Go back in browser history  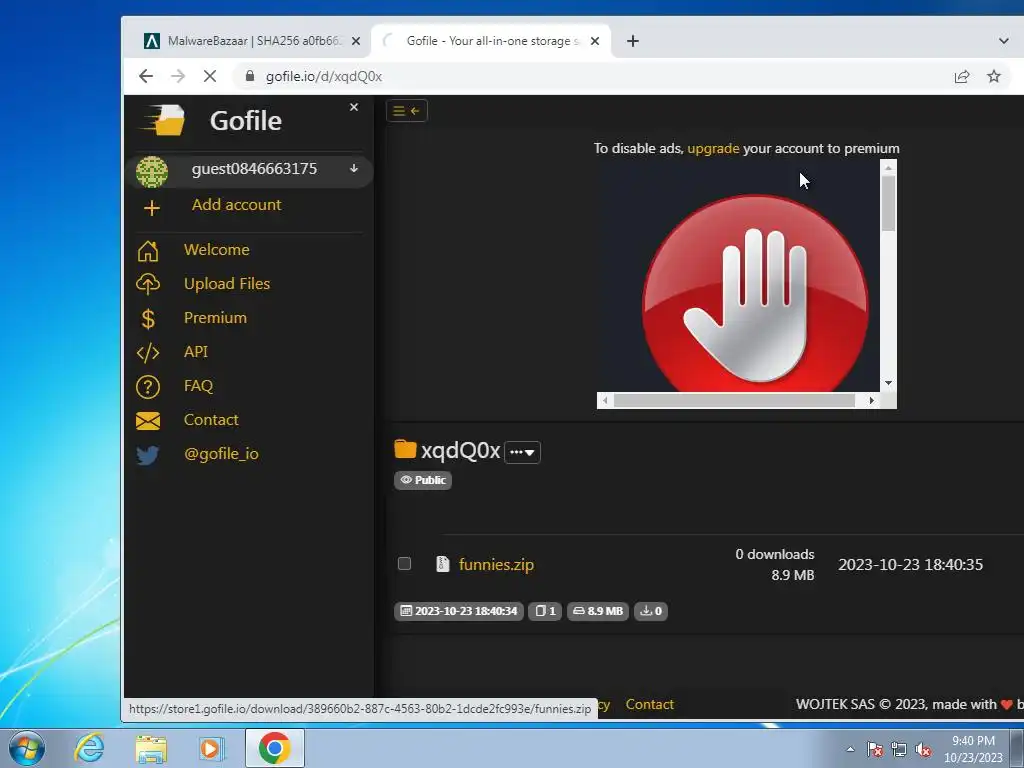[146, 76]
